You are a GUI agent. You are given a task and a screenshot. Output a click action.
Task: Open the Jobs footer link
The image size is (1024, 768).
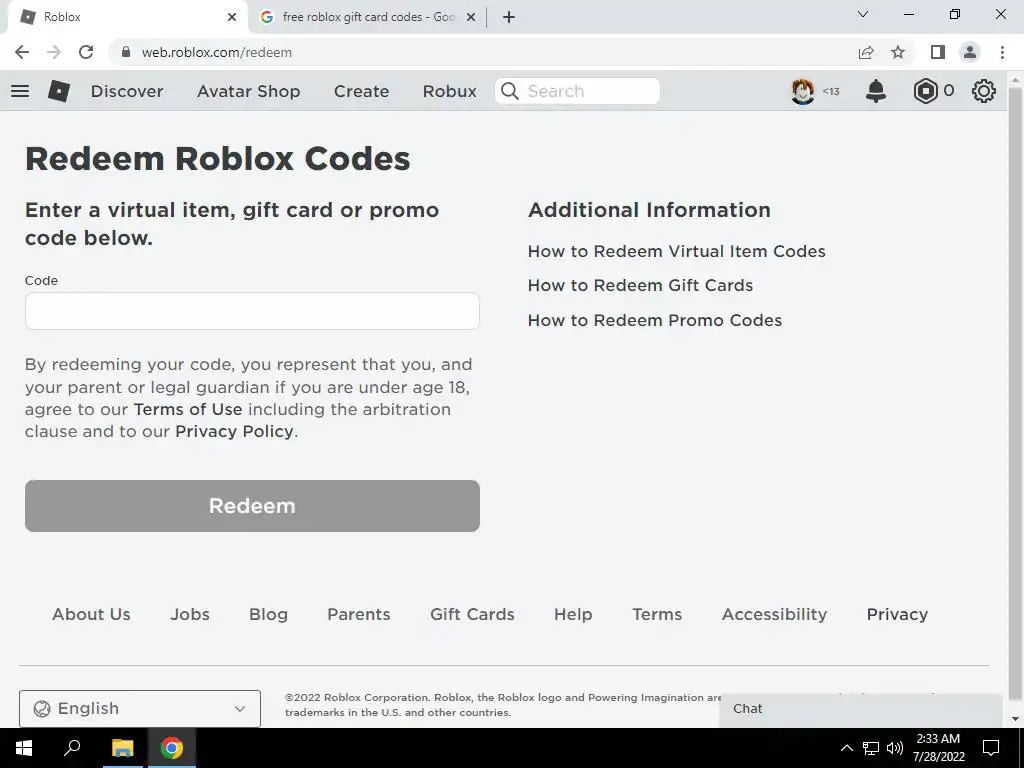(x=190, y=615)
